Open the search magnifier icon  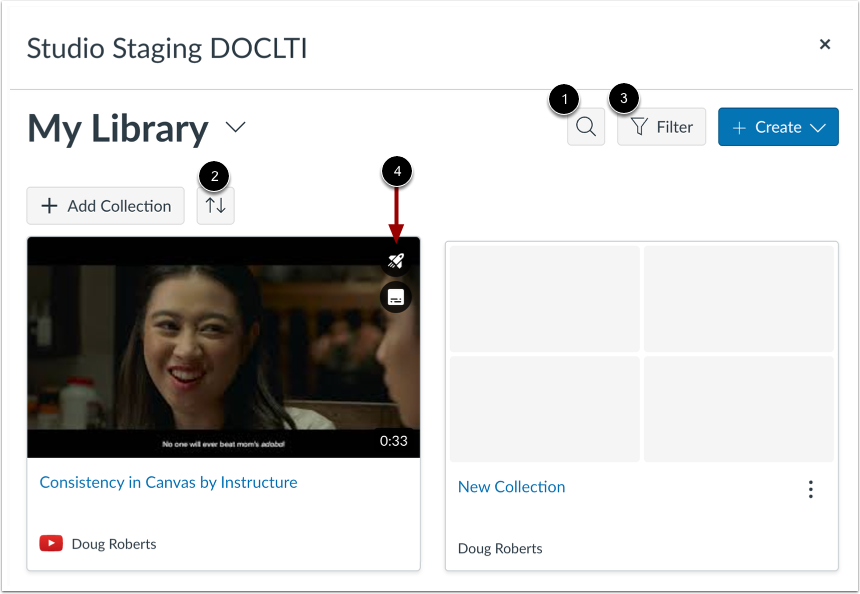pos(586,127)
